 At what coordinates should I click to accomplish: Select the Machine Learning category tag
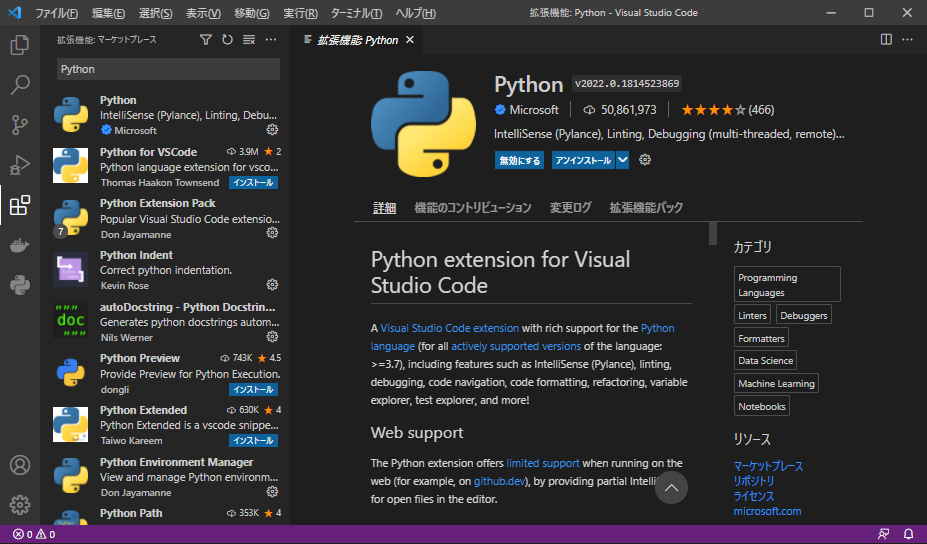pos(776,383)
